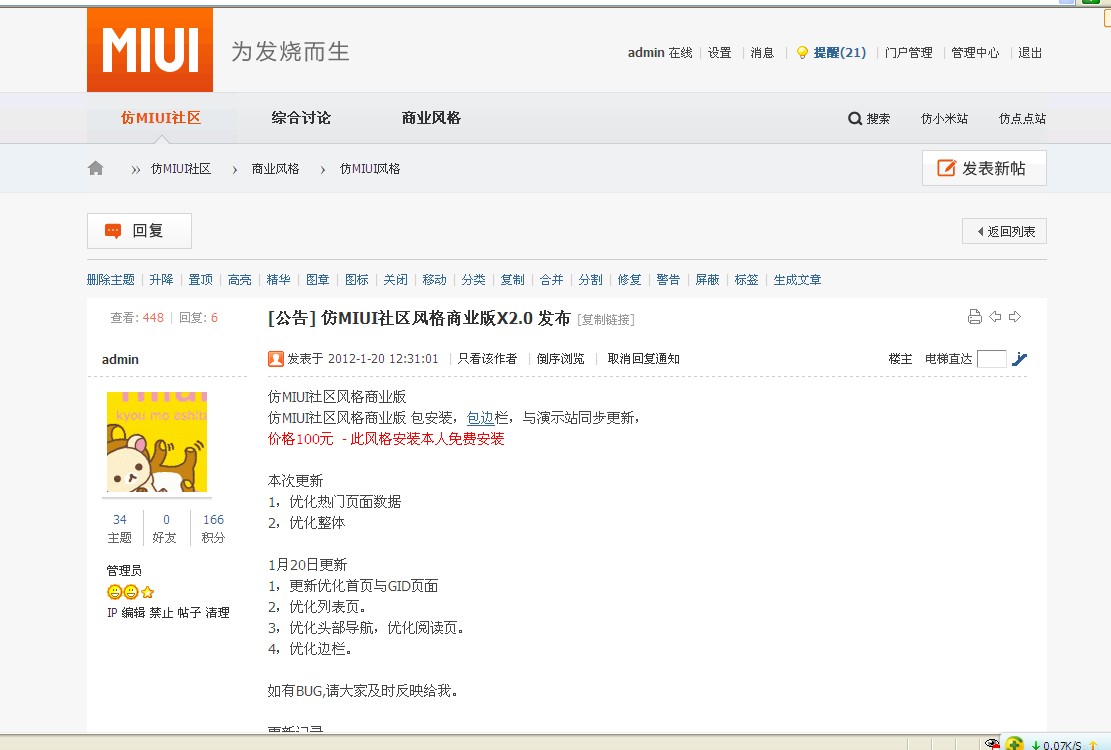Open 仿小米站 nav link
The height and width of the screenshot is (750, 1111).
point(944,119)
